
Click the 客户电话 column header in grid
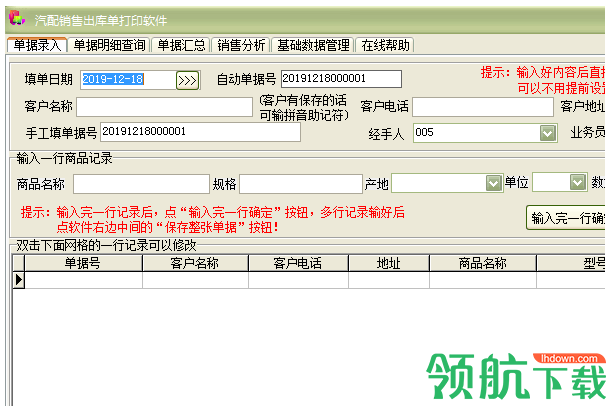click(x=298, y=263)
